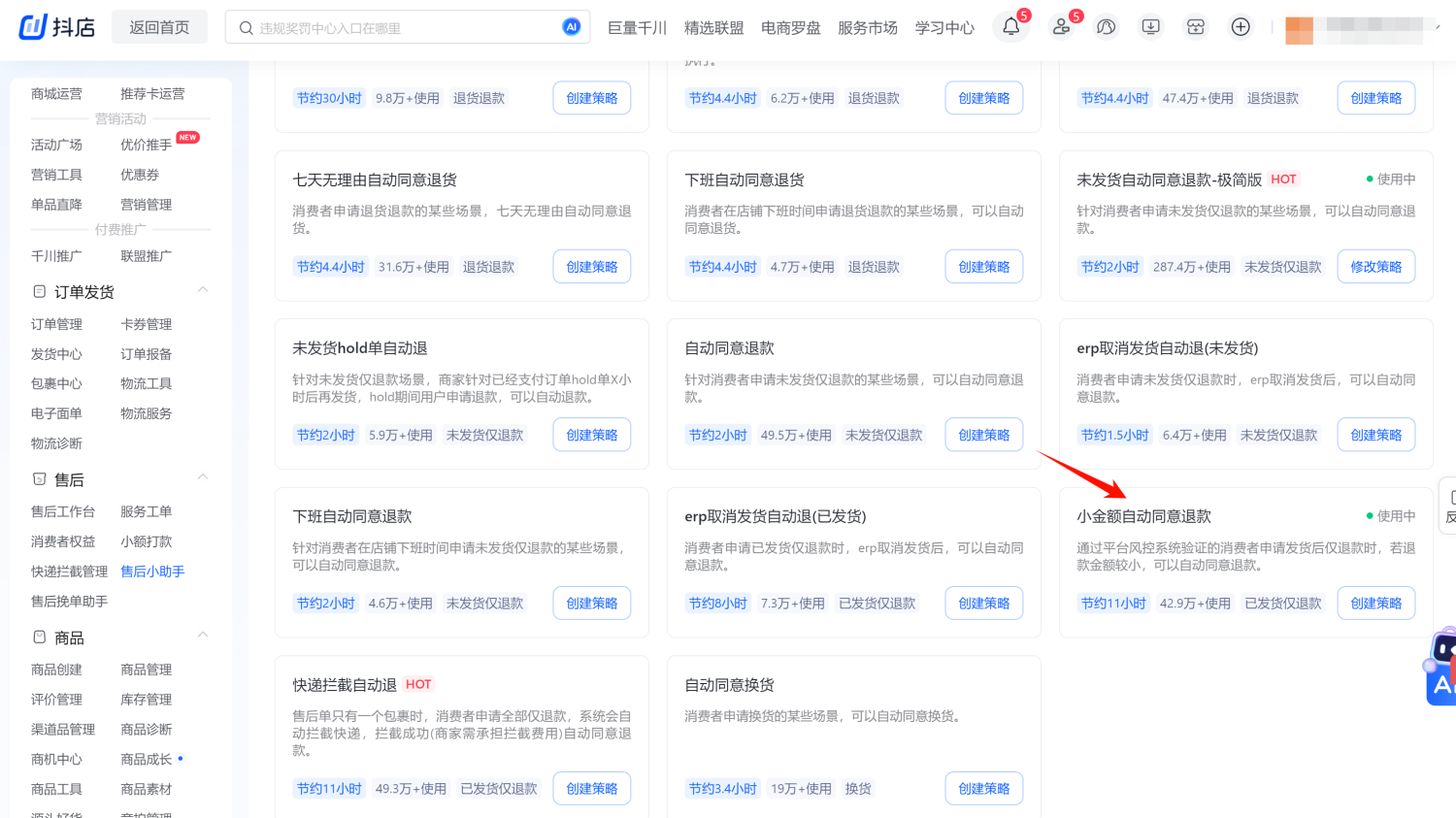The image size is (1456, 818).
Task: Click the search magnifier icon
Action: coord(247,28)
